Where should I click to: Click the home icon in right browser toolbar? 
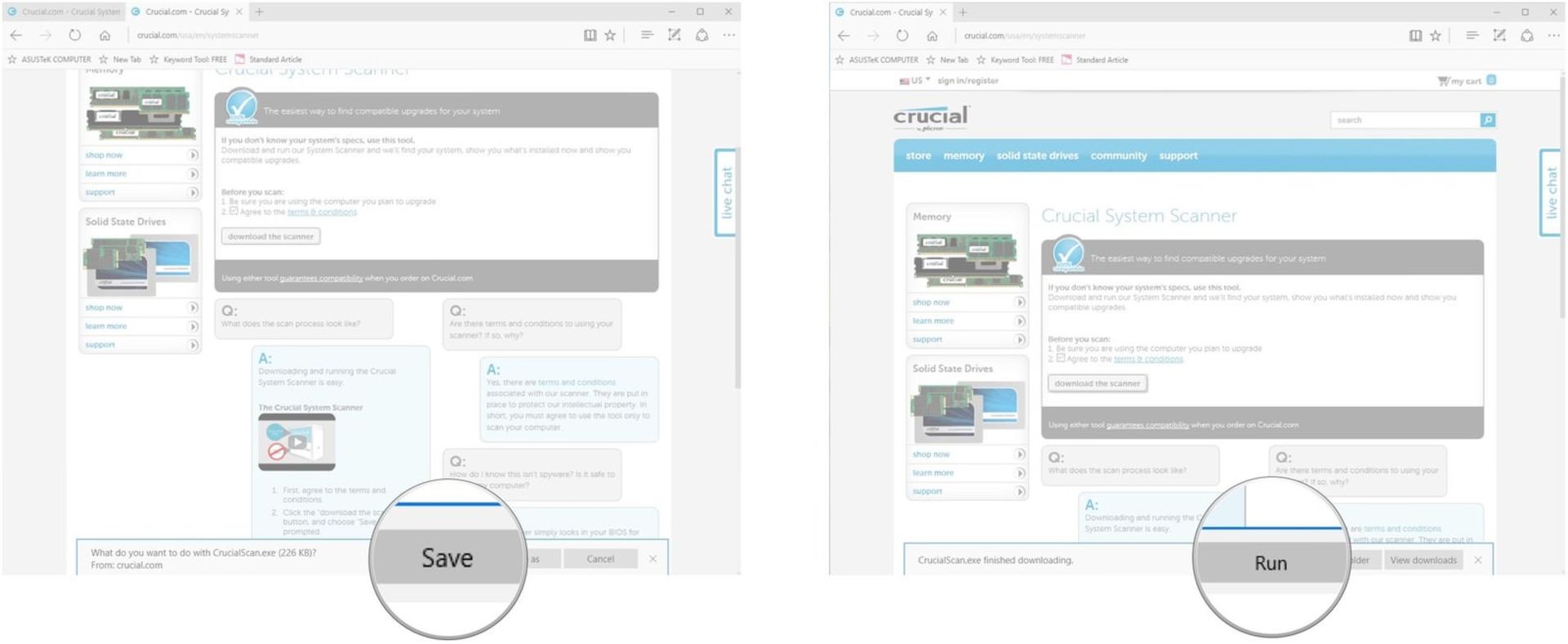pos(932,36)
